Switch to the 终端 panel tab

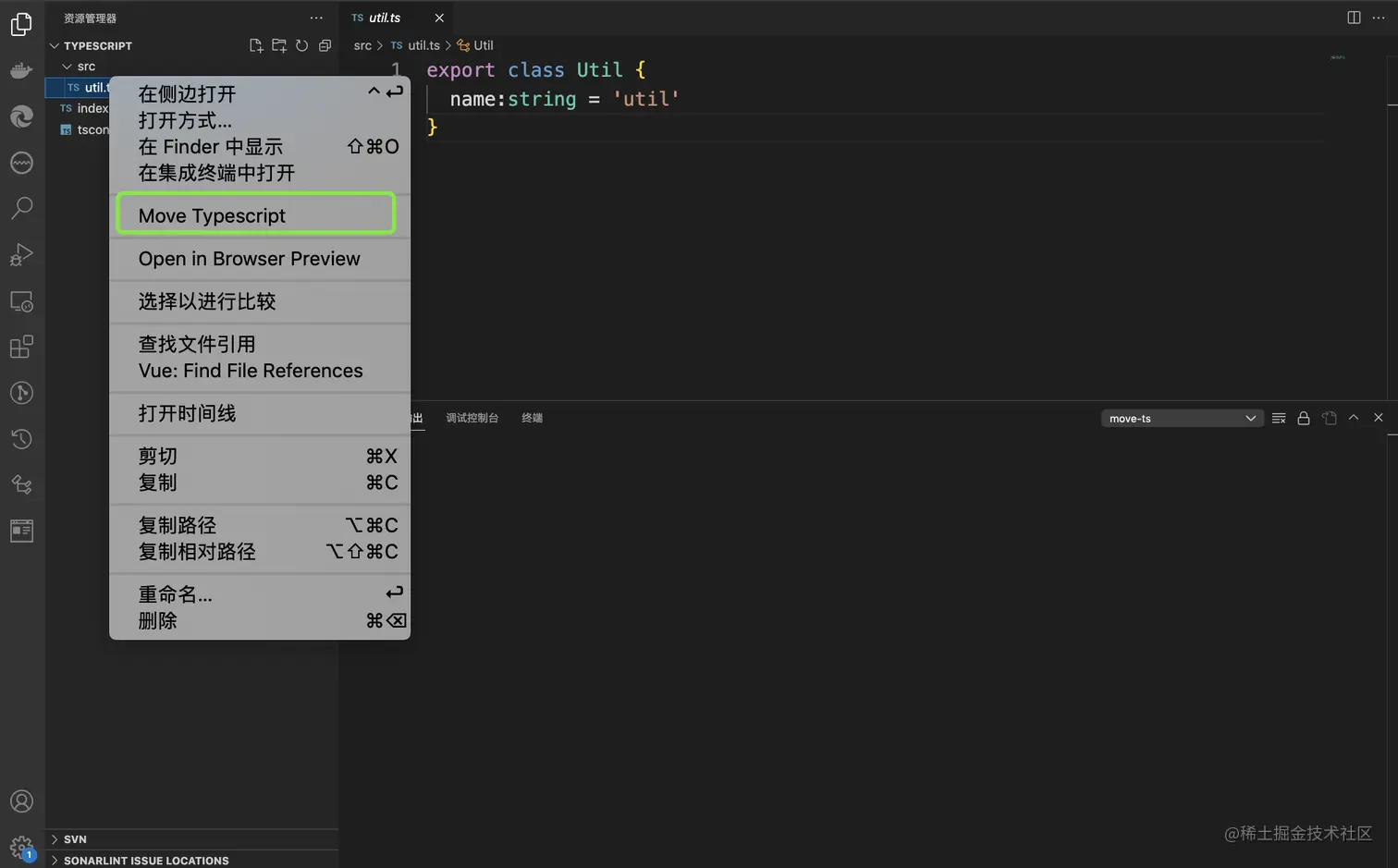pyautogui.click(x=532, y=418)
